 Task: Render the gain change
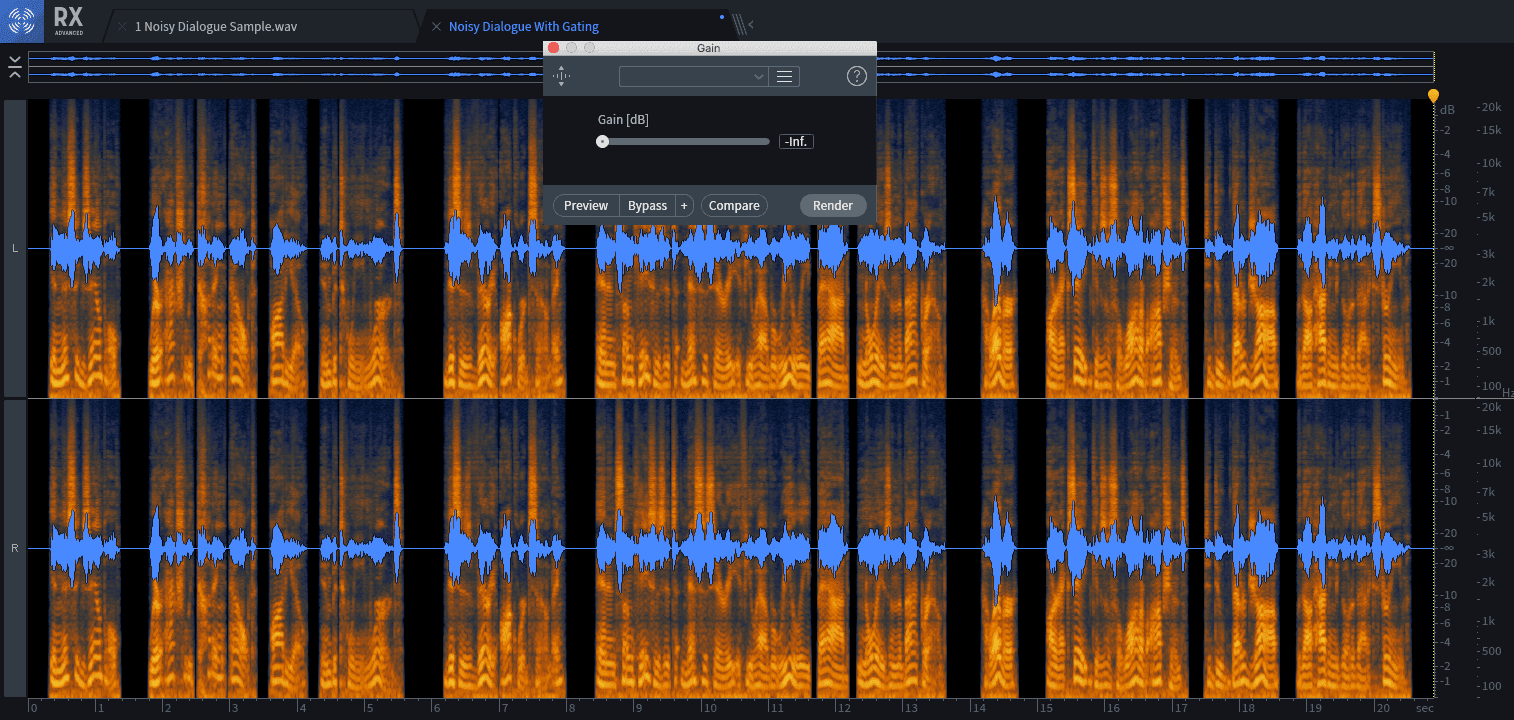coord(833,206)
